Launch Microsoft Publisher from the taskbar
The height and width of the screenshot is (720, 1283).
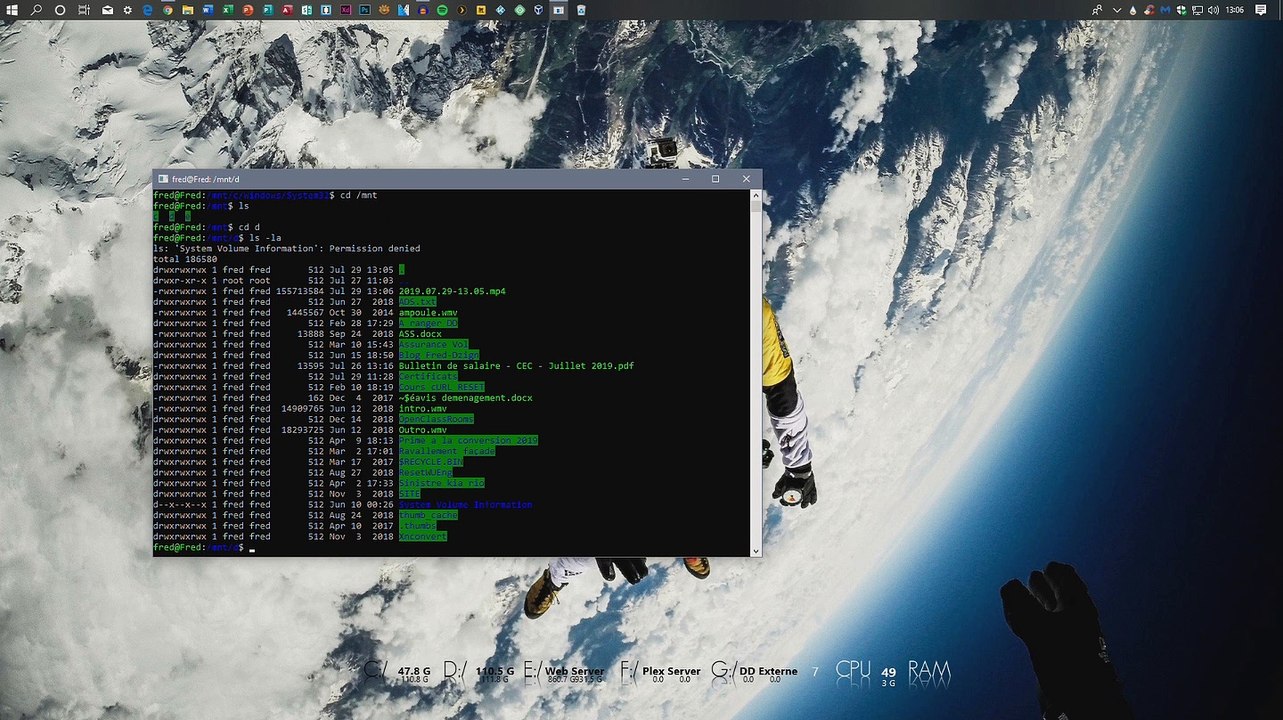click(x=268, y=10)
